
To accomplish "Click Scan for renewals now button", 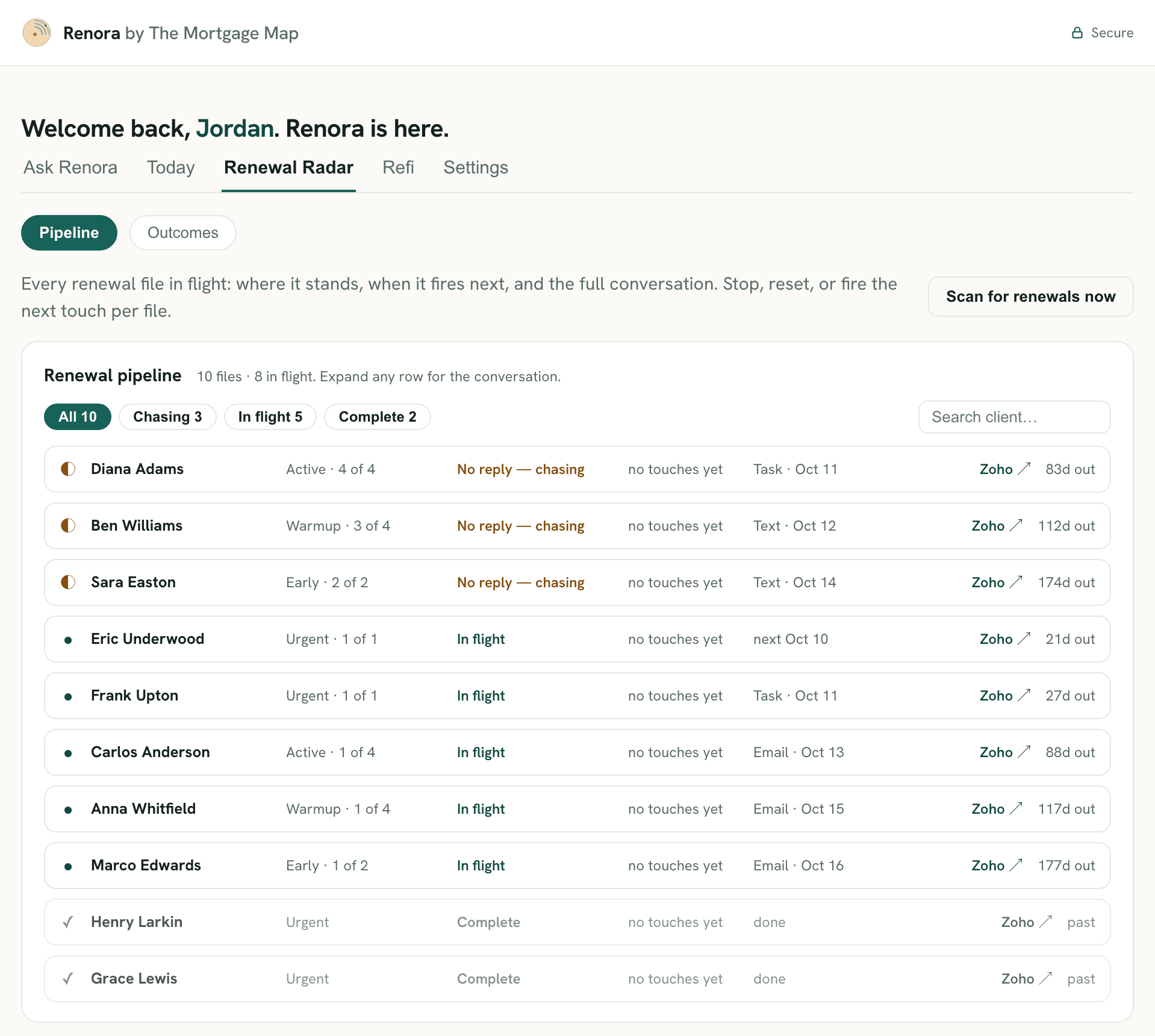I will click(1030, 296).
